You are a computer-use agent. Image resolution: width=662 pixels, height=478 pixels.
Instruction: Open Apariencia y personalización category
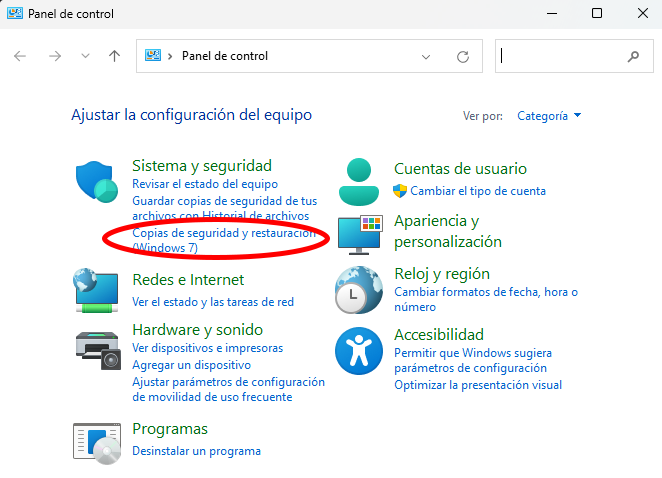coord(448,231)
